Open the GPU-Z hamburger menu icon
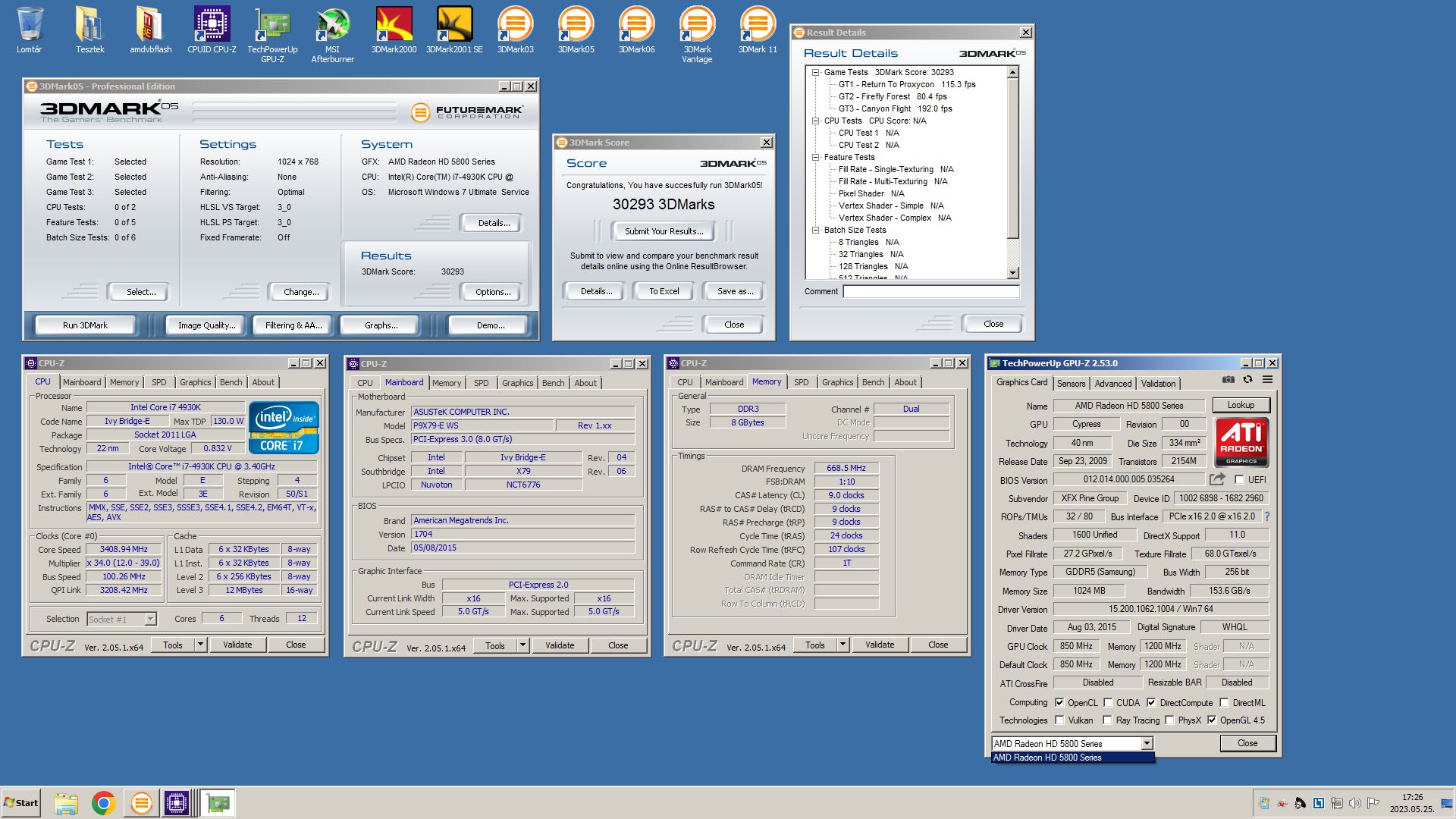The image size is (1456, 819). (x=1267, y=379)
